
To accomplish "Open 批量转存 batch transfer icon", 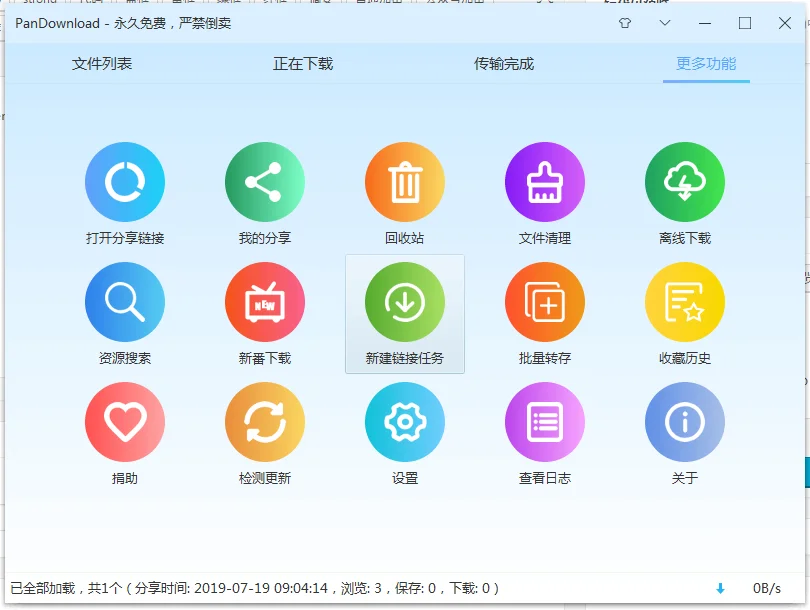I will 544,302.
